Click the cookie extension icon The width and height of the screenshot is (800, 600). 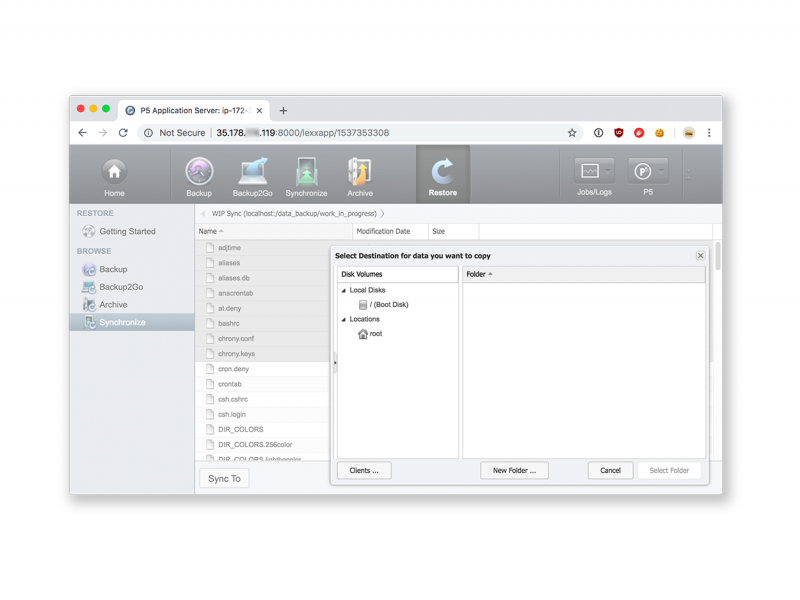659,133
